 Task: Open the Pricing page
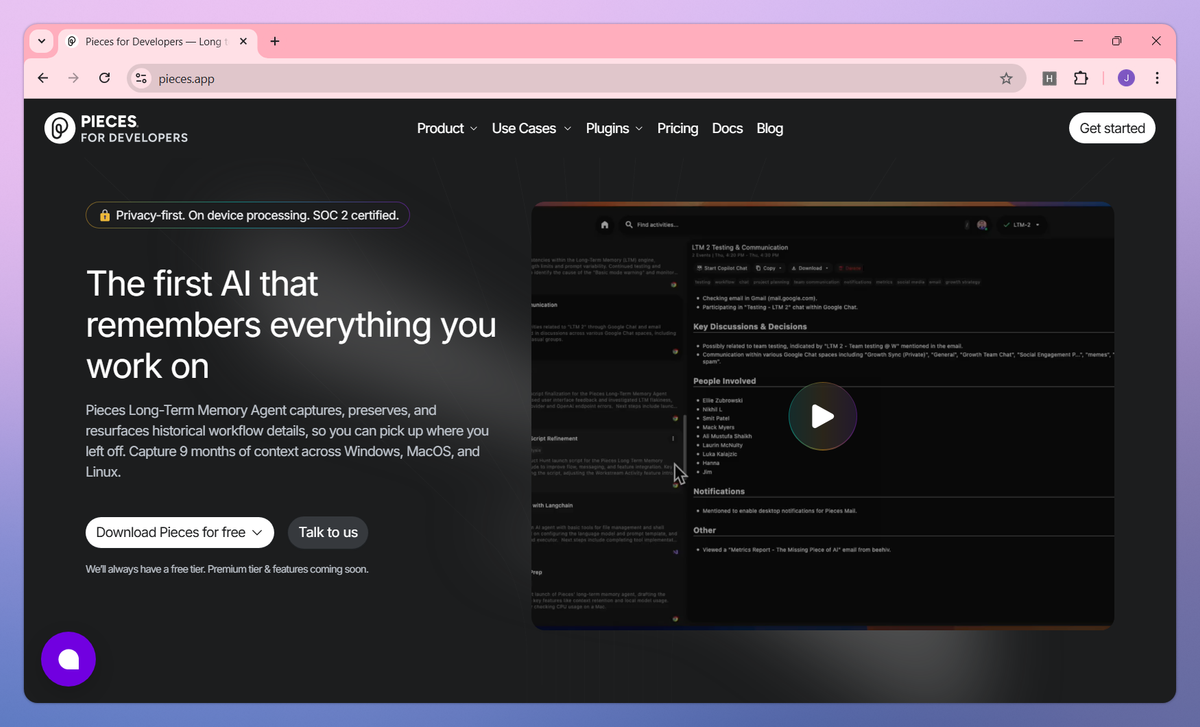(678, 128)
